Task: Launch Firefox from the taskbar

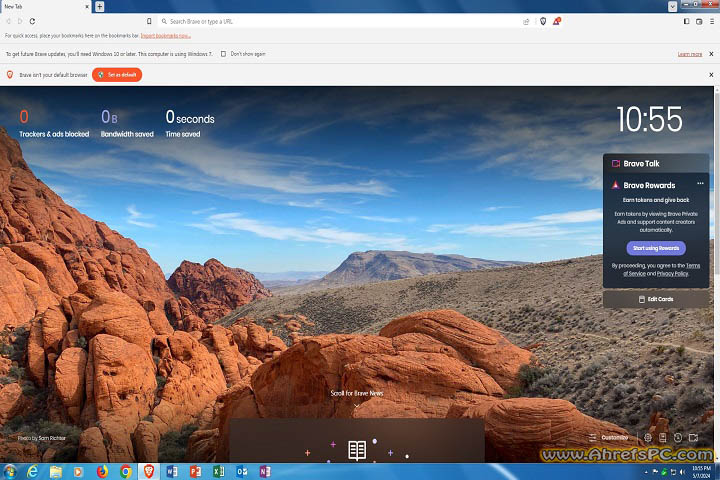Action: tap(102, 472)
